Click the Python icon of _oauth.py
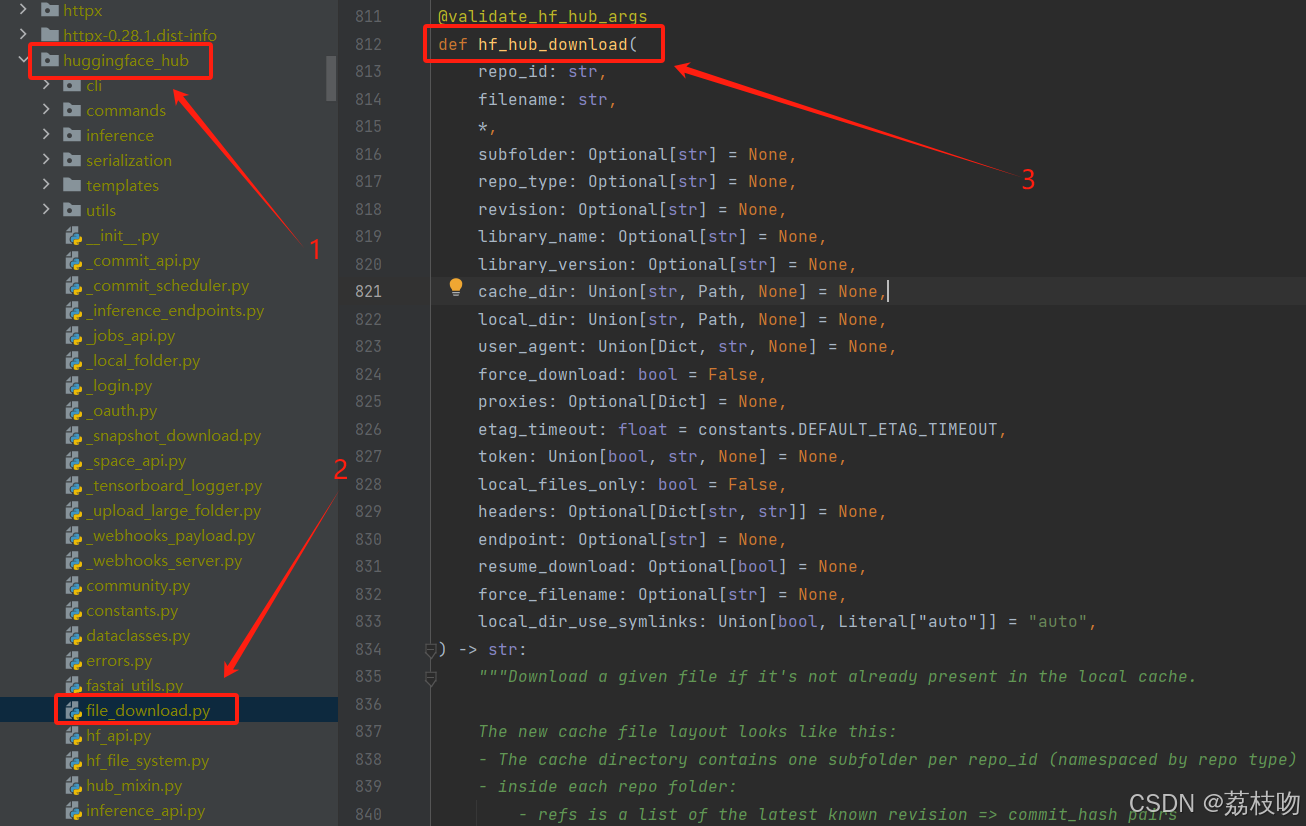Image resolution: width=1306 pixels, height=826 pixels. pyautogui.click(x=74, y=411)
